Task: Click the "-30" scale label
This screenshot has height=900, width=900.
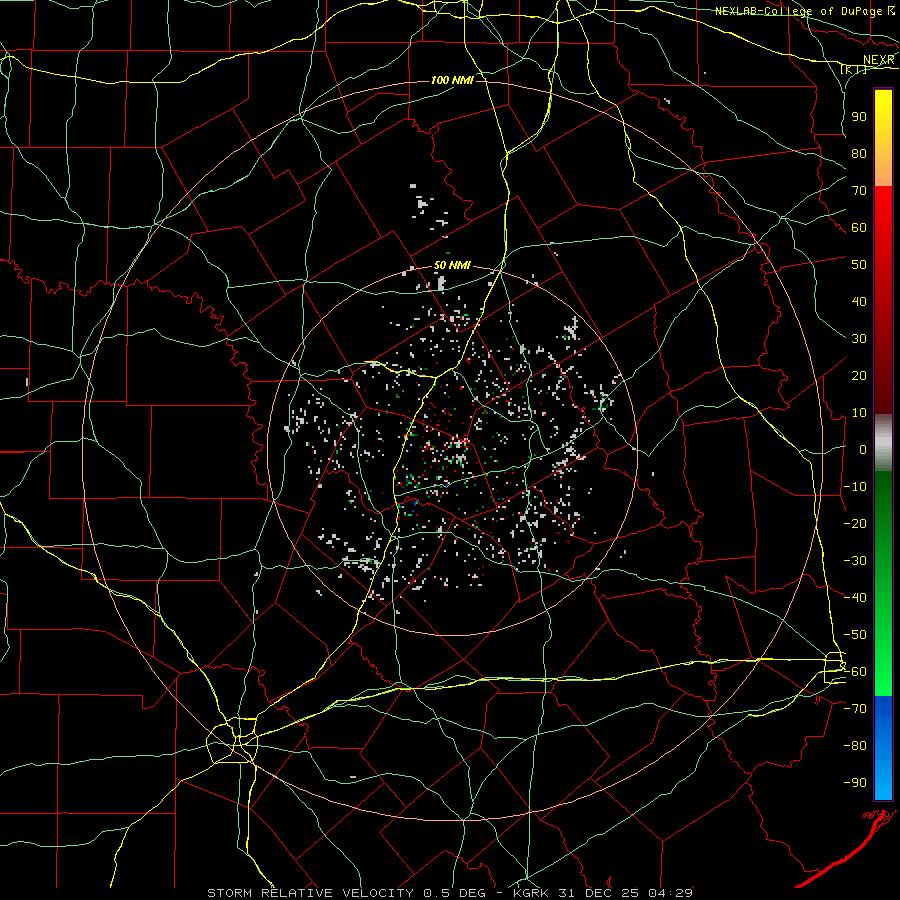Action: tap(855, 561)
